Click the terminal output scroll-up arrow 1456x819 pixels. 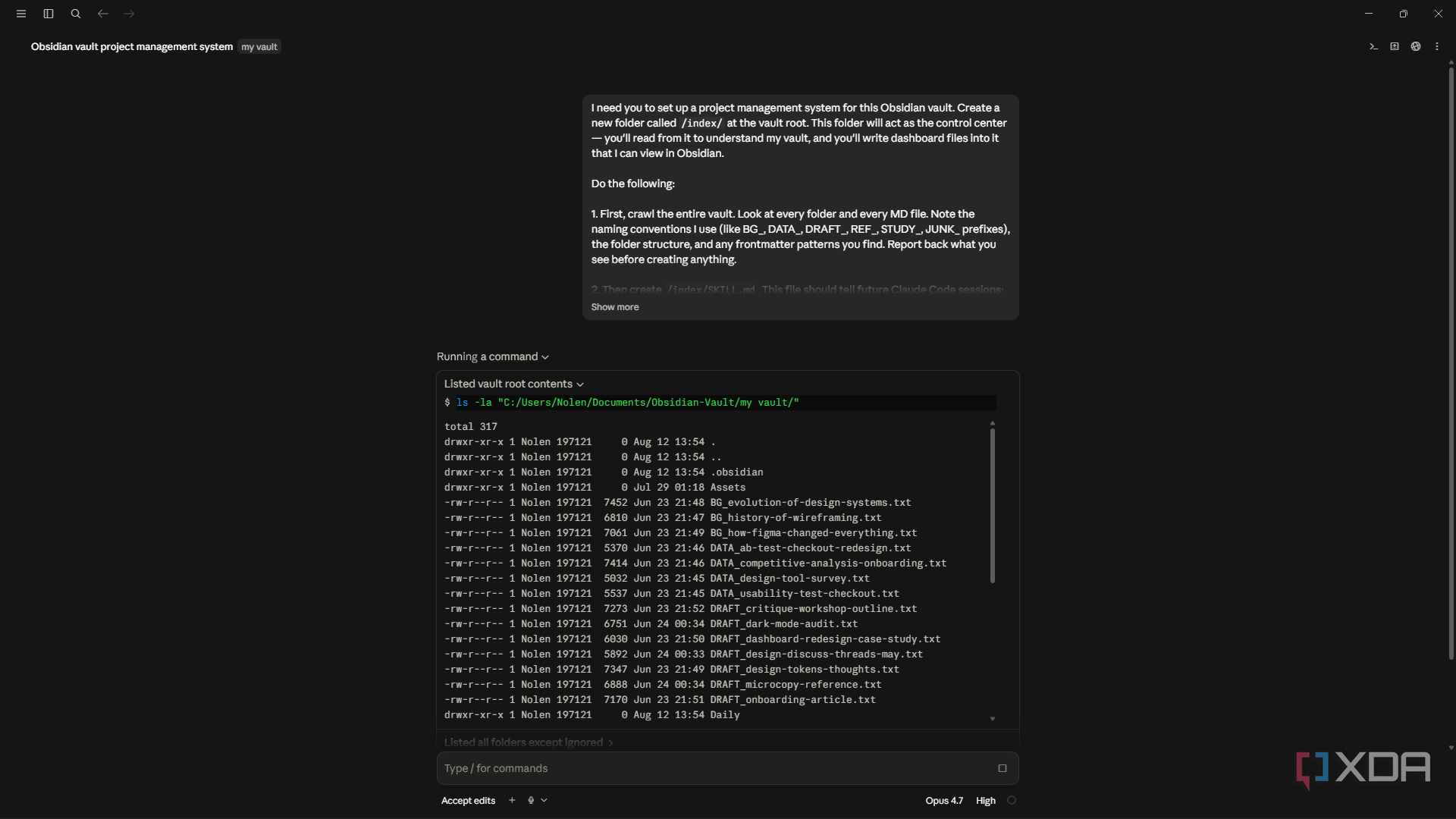coord(993,423)
